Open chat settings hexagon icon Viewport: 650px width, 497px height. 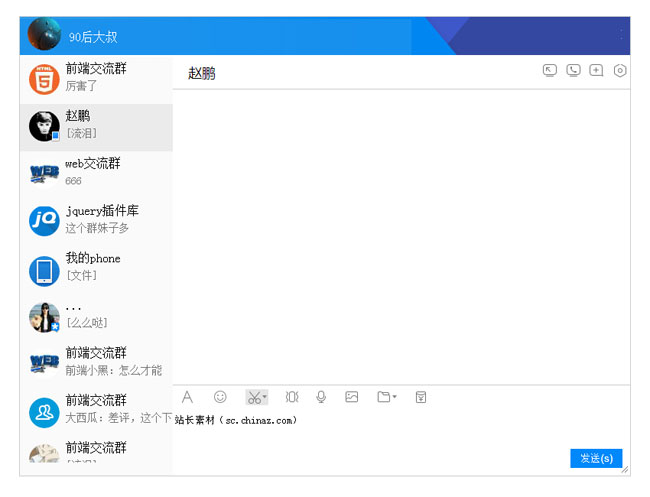[x=620, y=70]
